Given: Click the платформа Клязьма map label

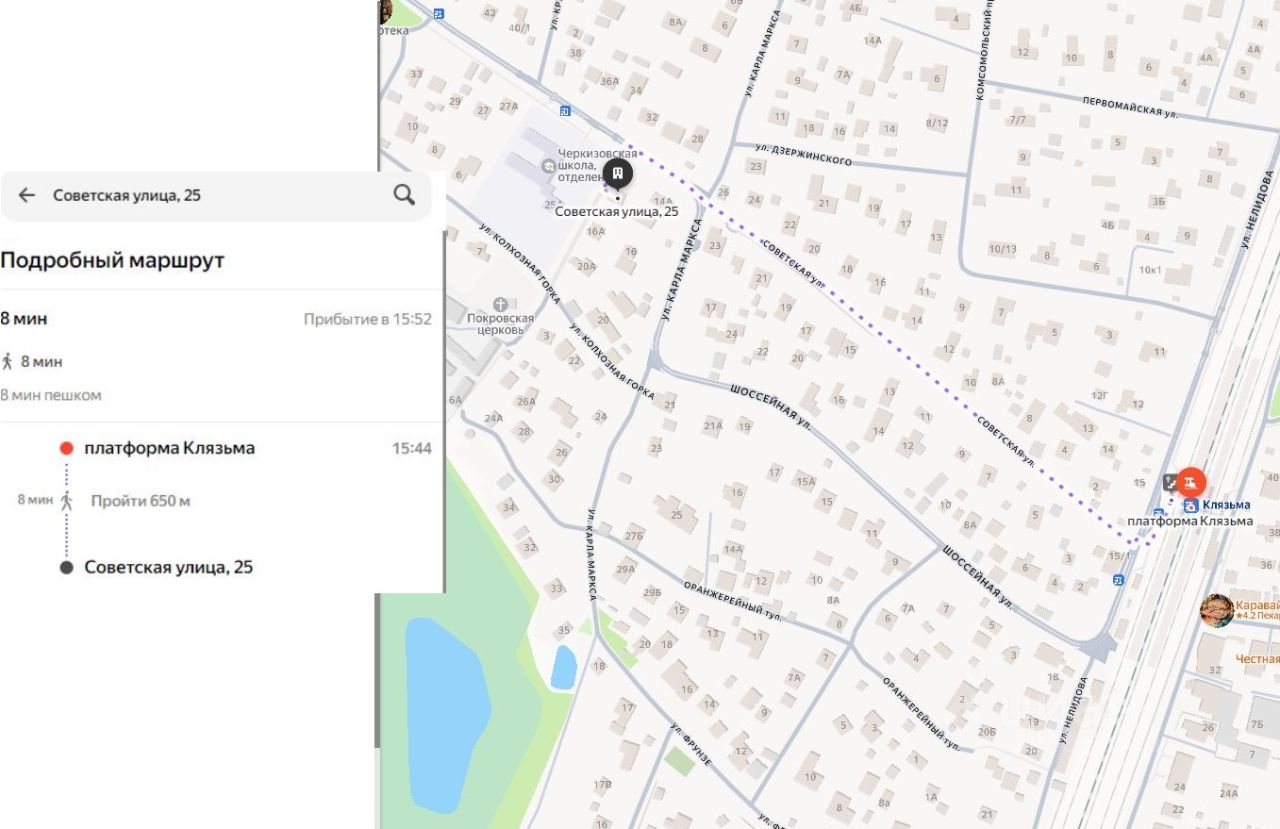Looking at the screenshot, I should [1190, 521].
